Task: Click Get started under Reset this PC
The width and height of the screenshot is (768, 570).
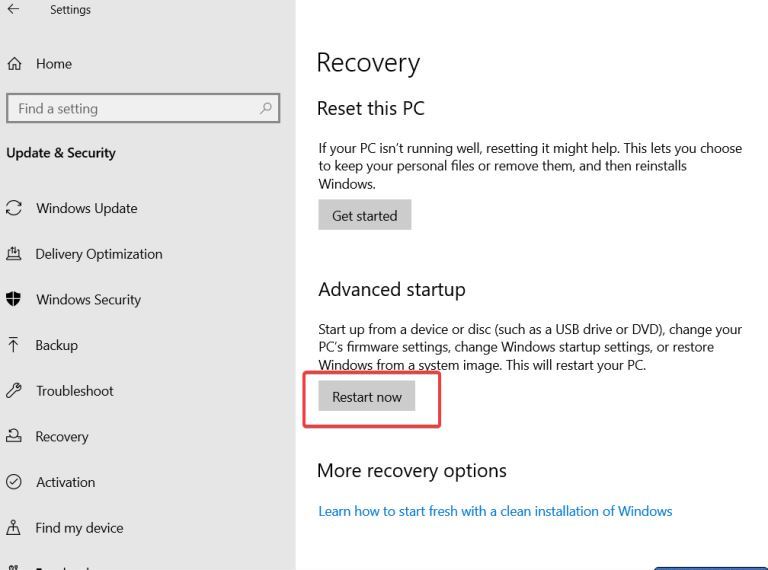Action: pyautogui.click(x=365, y=215)
